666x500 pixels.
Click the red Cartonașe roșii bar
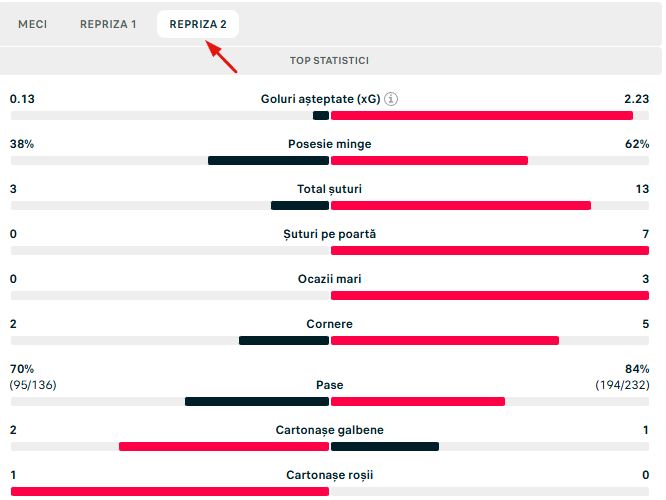click(x=170, y=491)
